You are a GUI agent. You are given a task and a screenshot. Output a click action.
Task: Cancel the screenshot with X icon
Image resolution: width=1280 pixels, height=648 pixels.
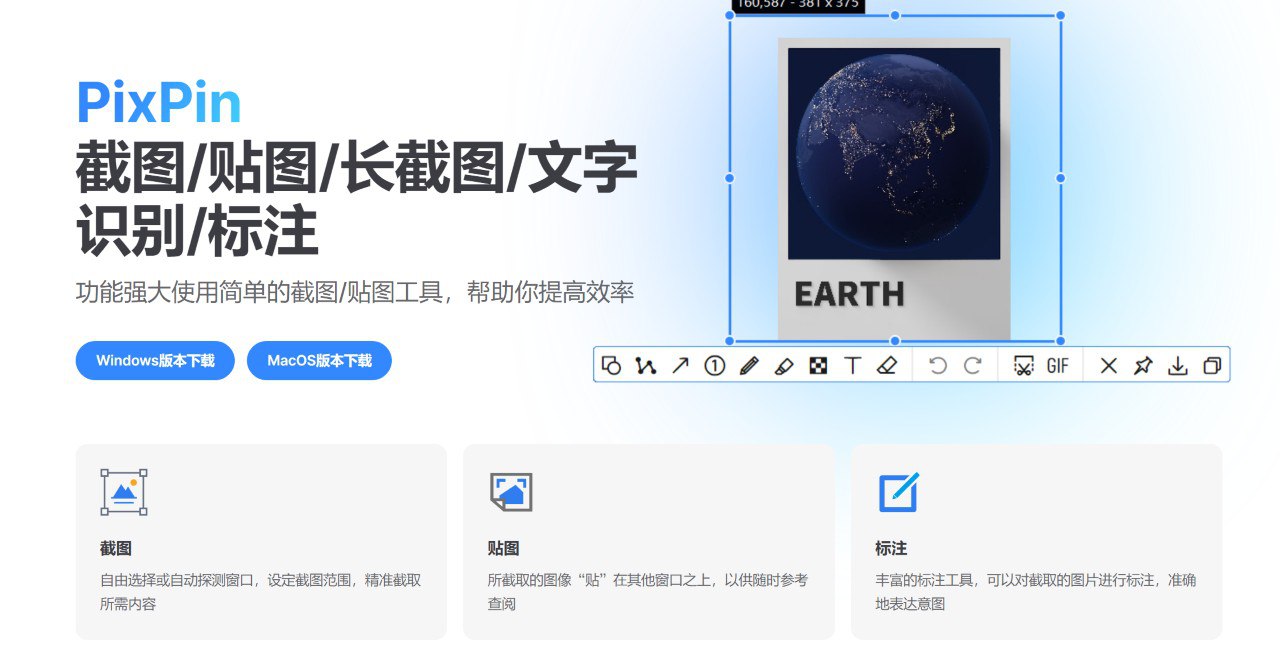click(x=1108, y=365)
